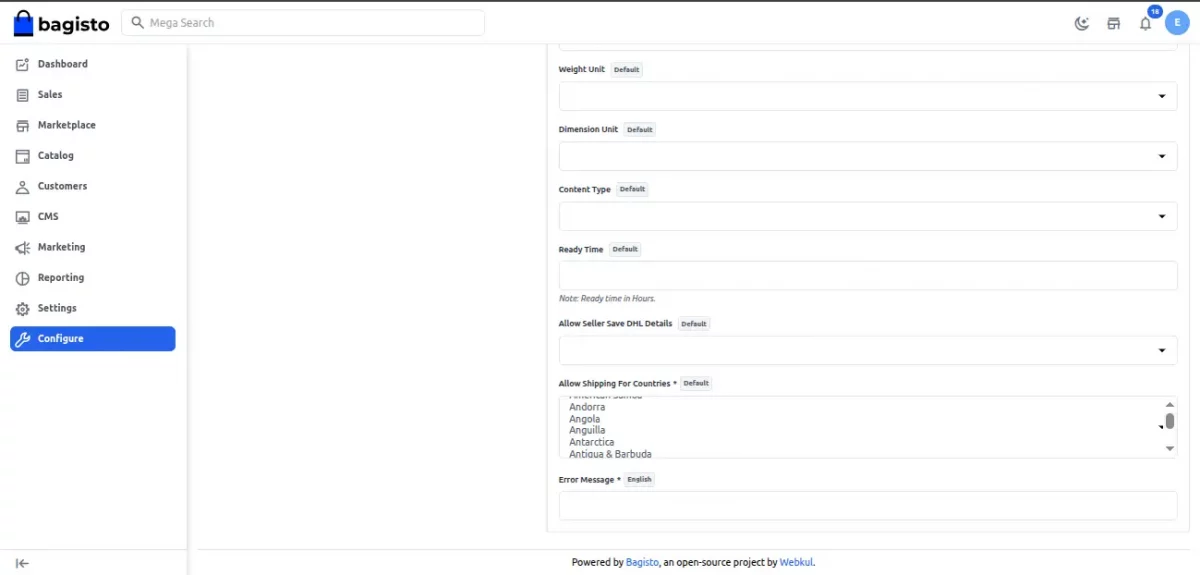Image resolution: width=1200 pixels, height=575 pixels.
Task: Click the Marketplace store icon
Action: pyautogui.click(x=23, y=125)
